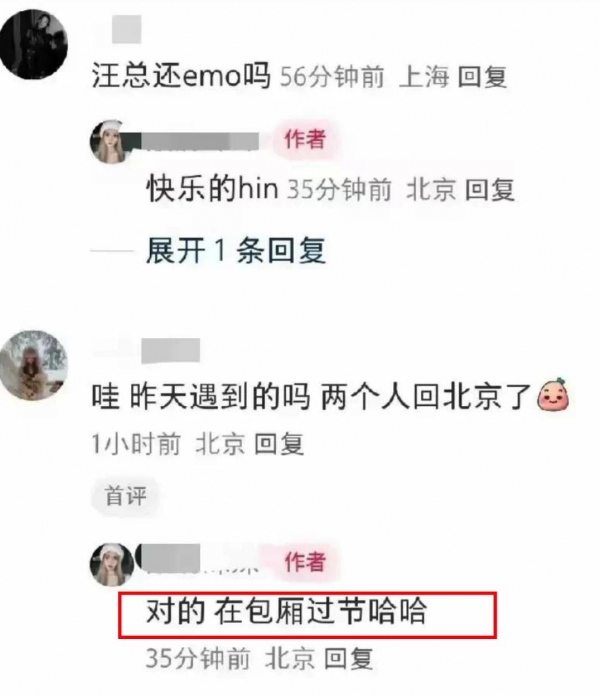Reply to the 快乐的hin comment

[x=490, y=190]
